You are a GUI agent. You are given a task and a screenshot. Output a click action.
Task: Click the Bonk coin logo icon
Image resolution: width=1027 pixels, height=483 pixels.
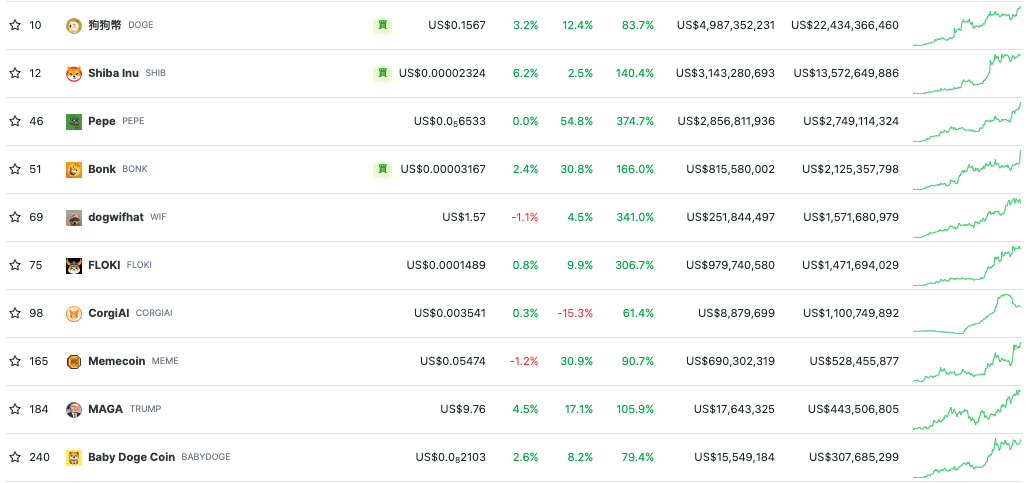click(x=74, y=169)
